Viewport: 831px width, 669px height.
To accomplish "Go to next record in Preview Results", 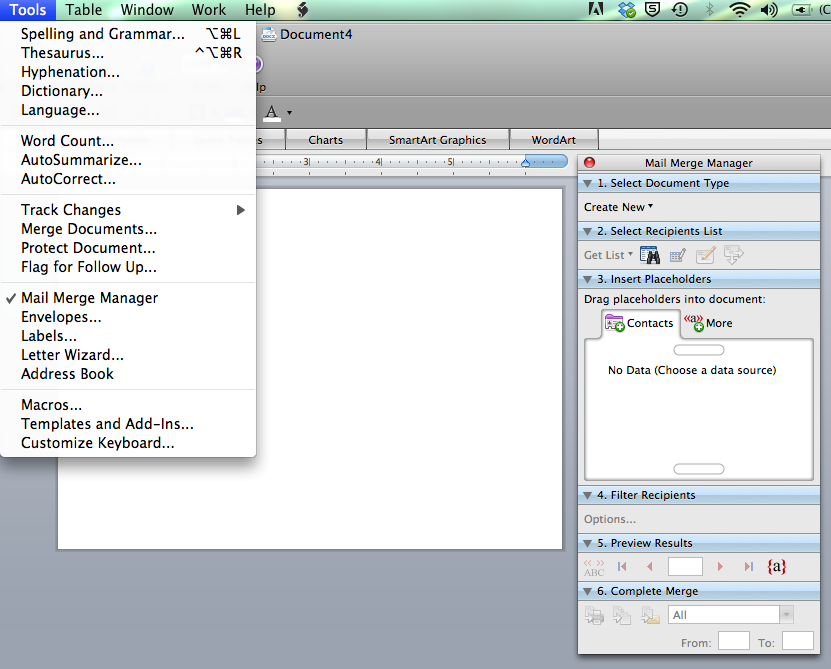I will (x=720, y=567).
